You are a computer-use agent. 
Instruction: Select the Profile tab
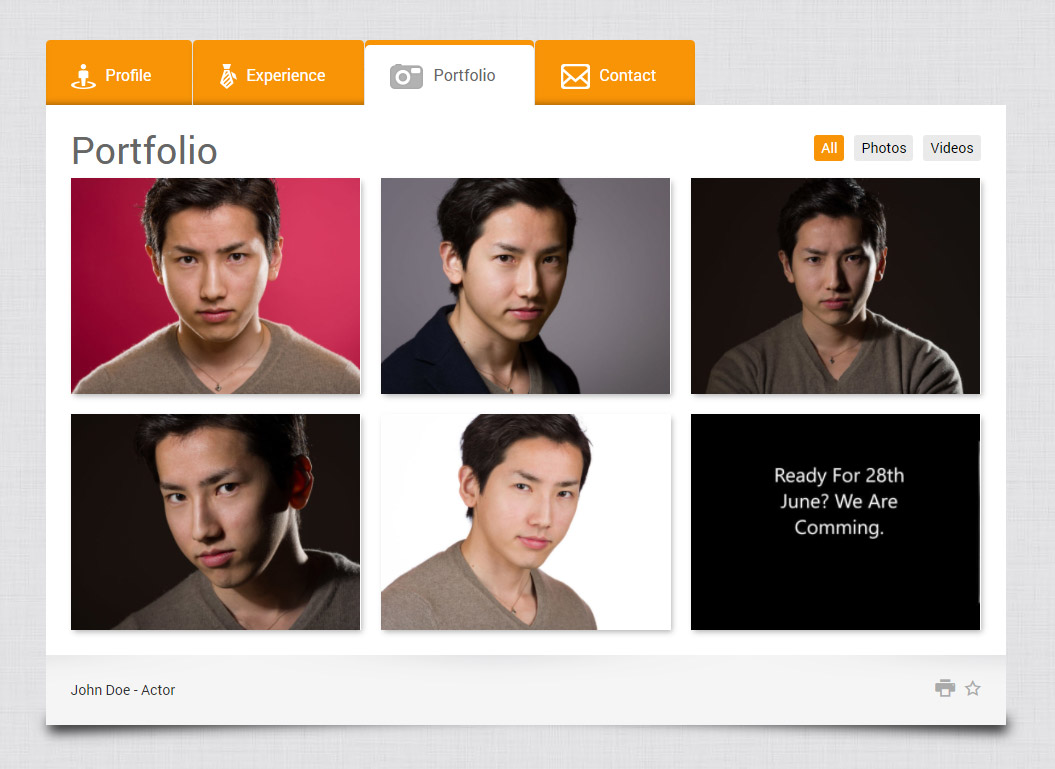click(x=118, y=74)
